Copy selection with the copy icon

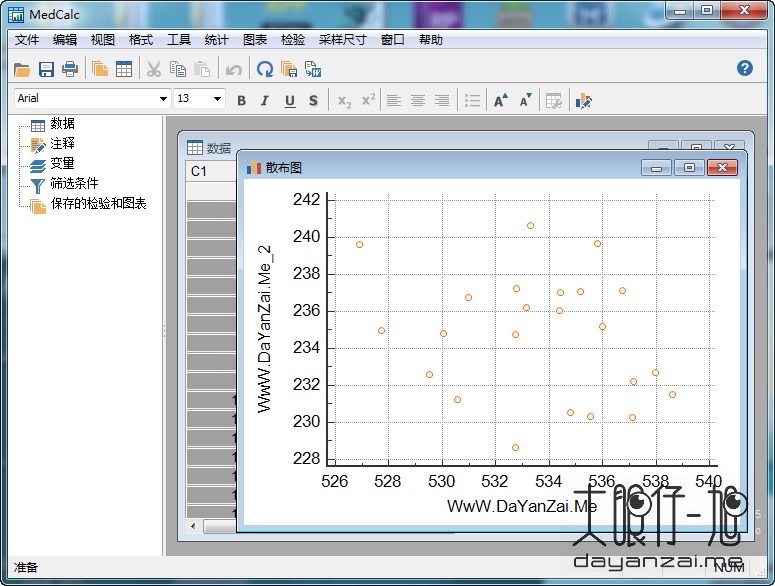tap(178, 69)
